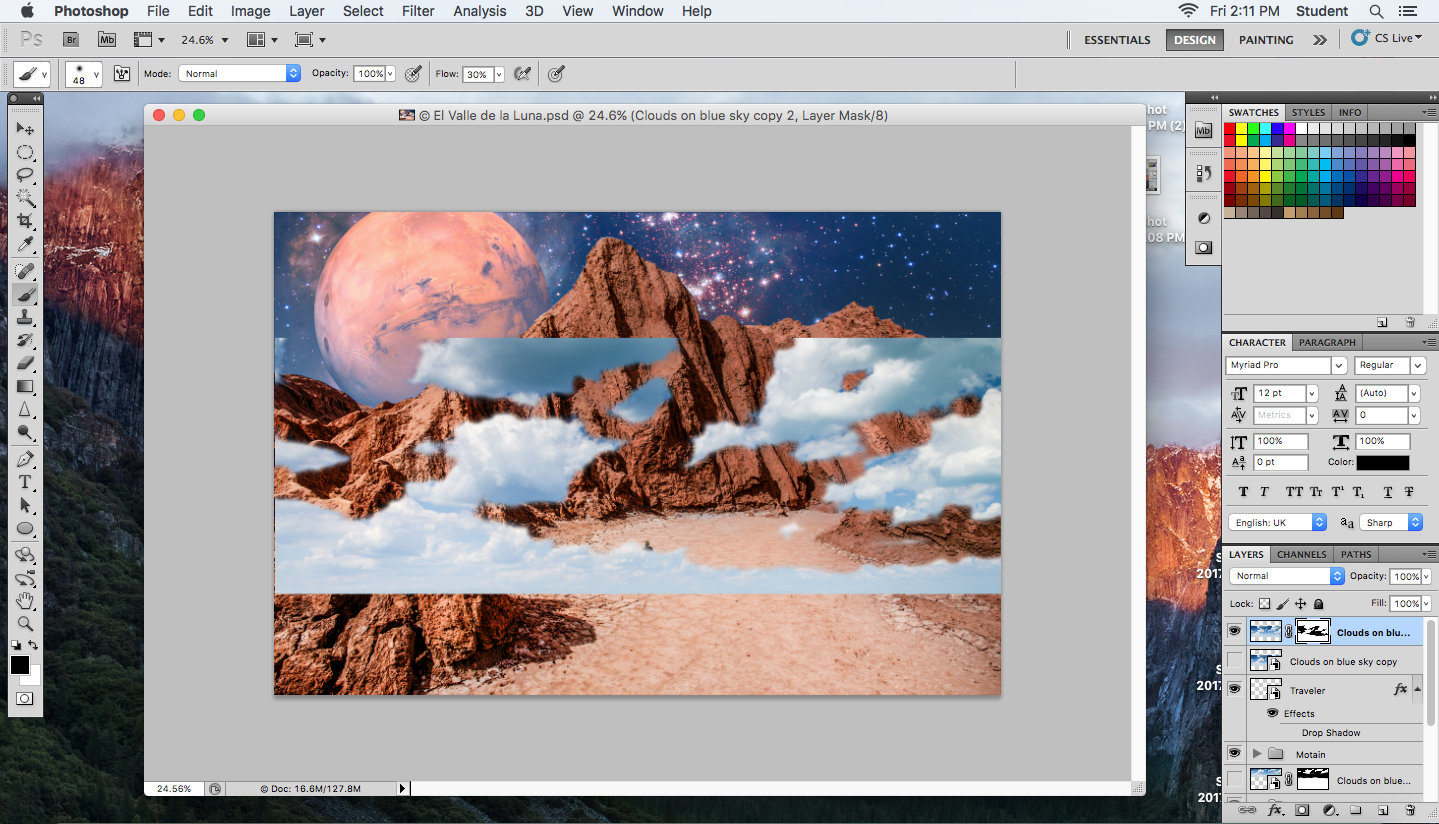Launch Bridge from the Br icon
The height and width of the screenshot is (824, 1439).
71,40
